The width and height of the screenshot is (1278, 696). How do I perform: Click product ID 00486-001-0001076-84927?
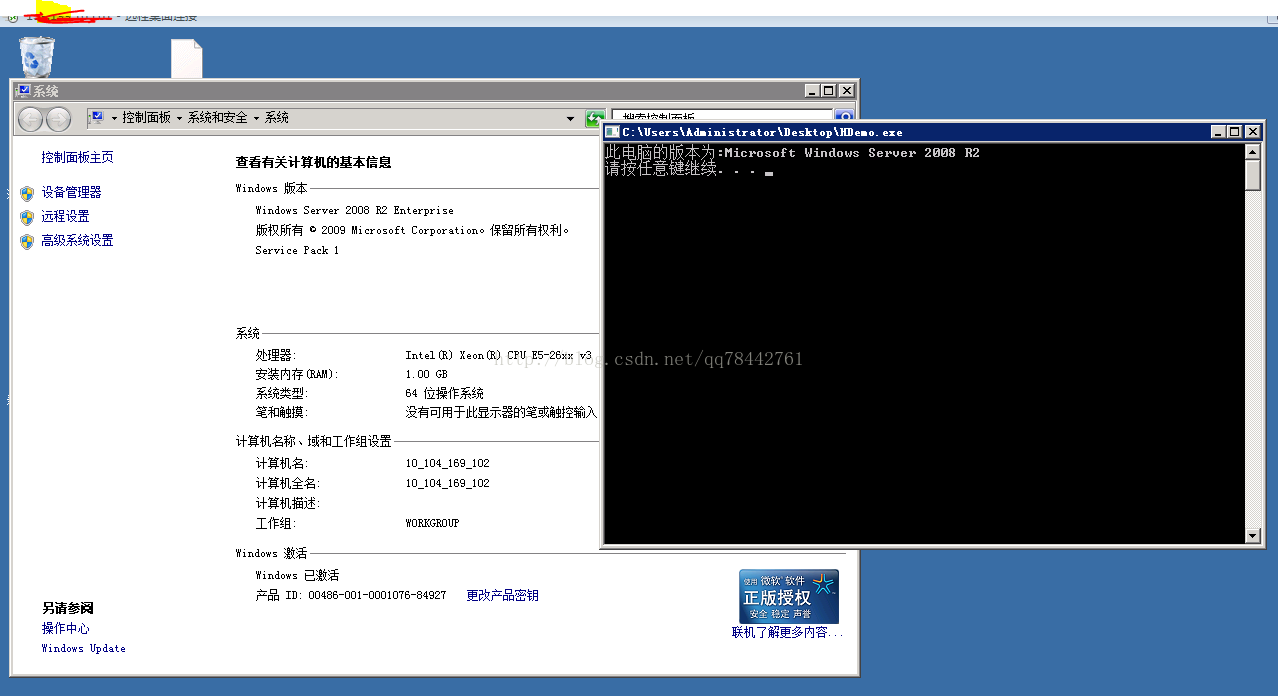[377, 595]
